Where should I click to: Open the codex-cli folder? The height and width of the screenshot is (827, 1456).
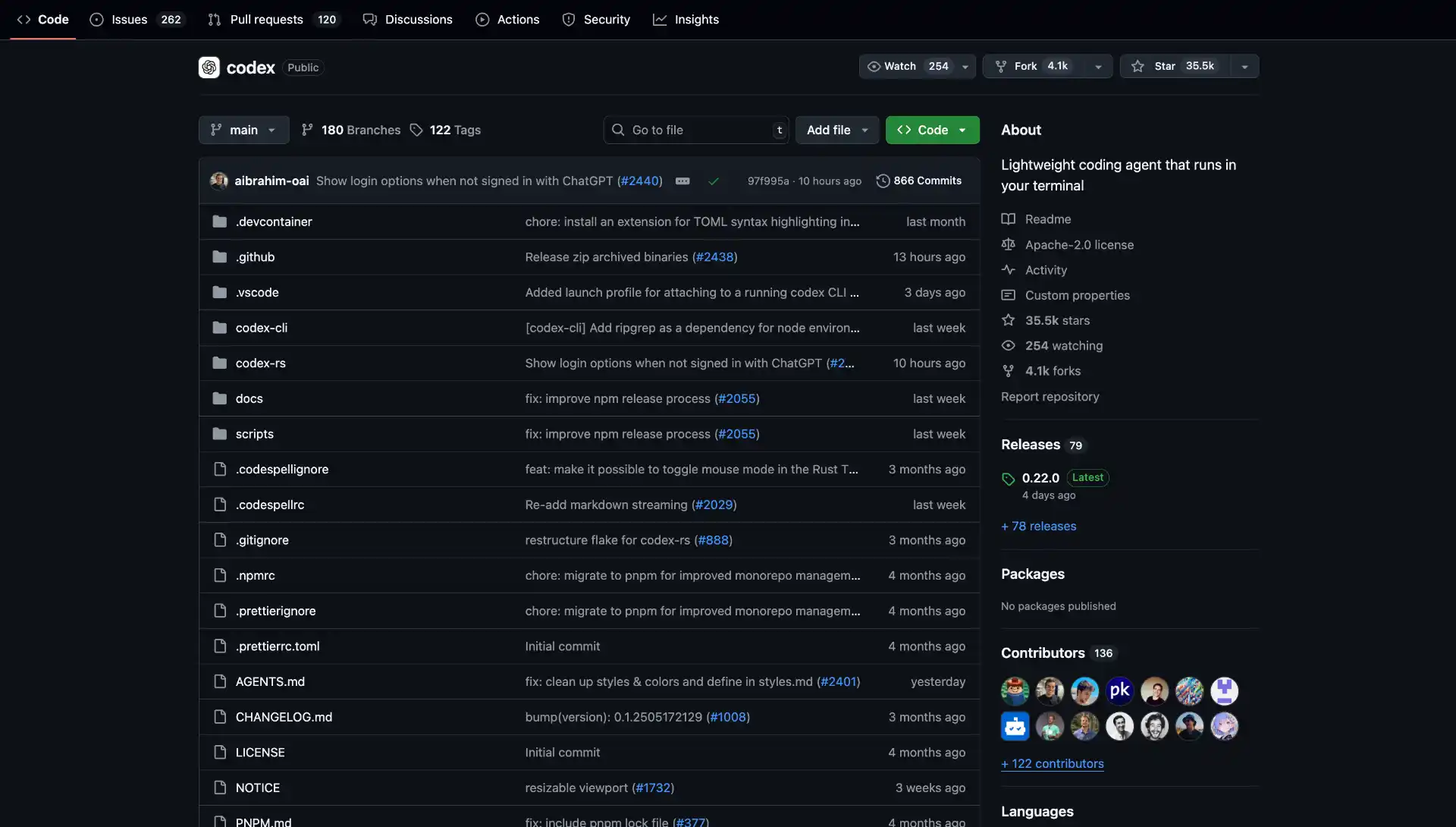(x=261, y=328)
